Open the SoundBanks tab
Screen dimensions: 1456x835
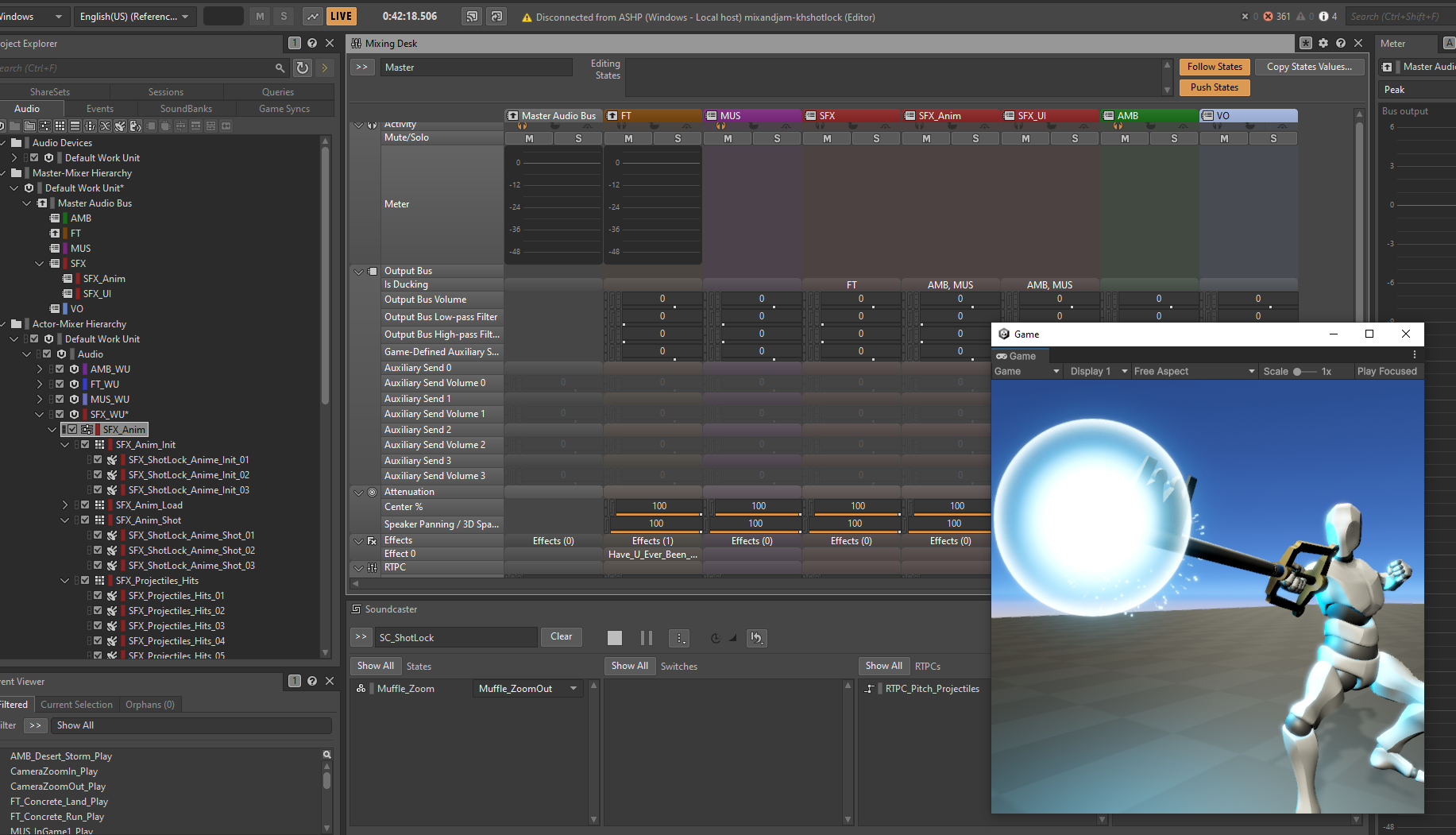[x=186, y=109]
